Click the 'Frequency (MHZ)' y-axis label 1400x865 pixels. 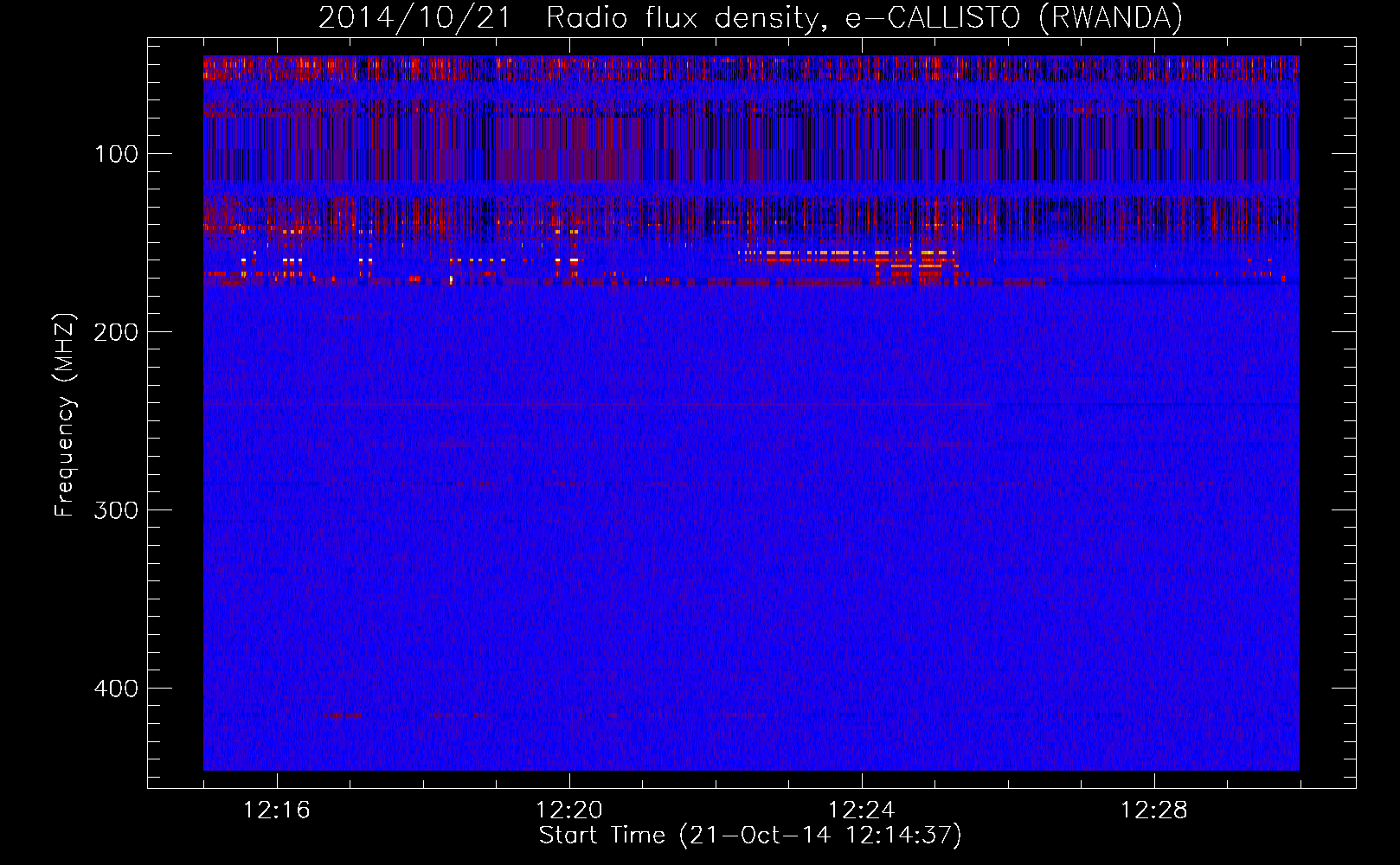[x=65, y=414]
